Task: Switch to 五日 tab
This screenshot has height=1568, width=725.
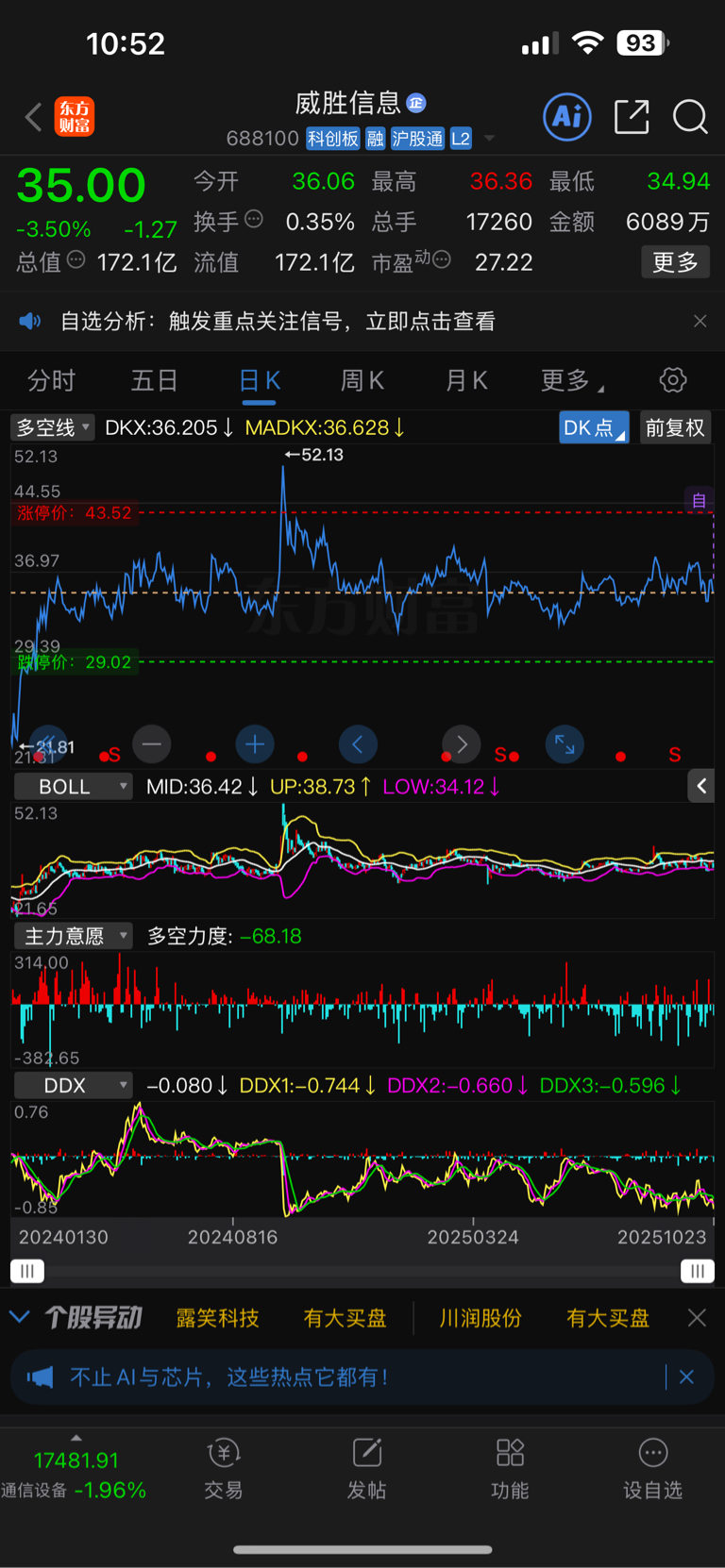Action: 154,380
